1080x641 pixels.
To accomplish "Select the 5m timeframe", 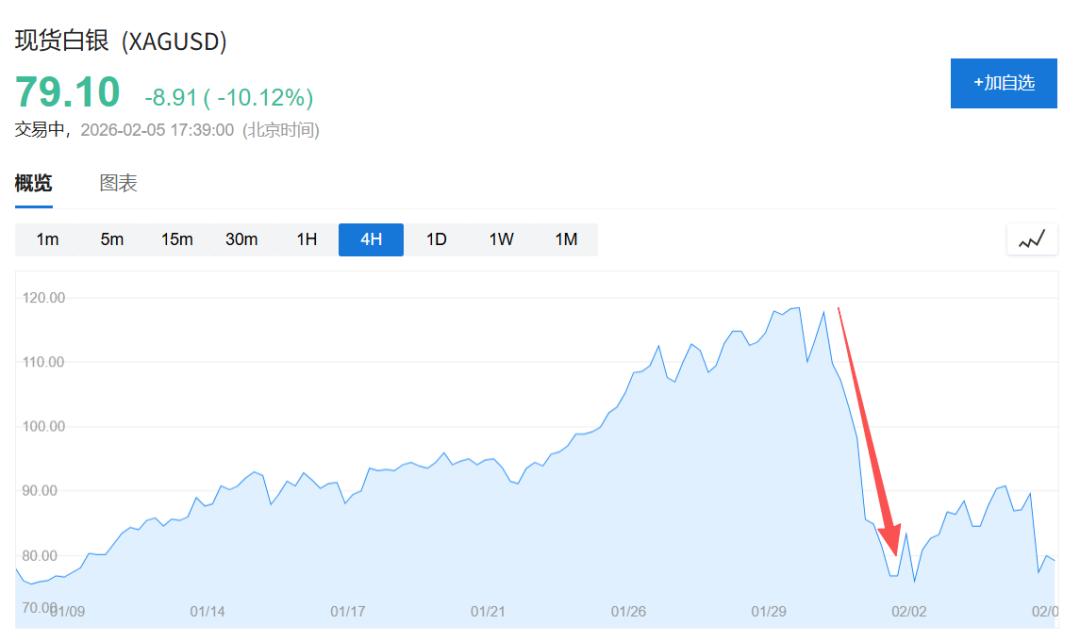I will point(112,240).
